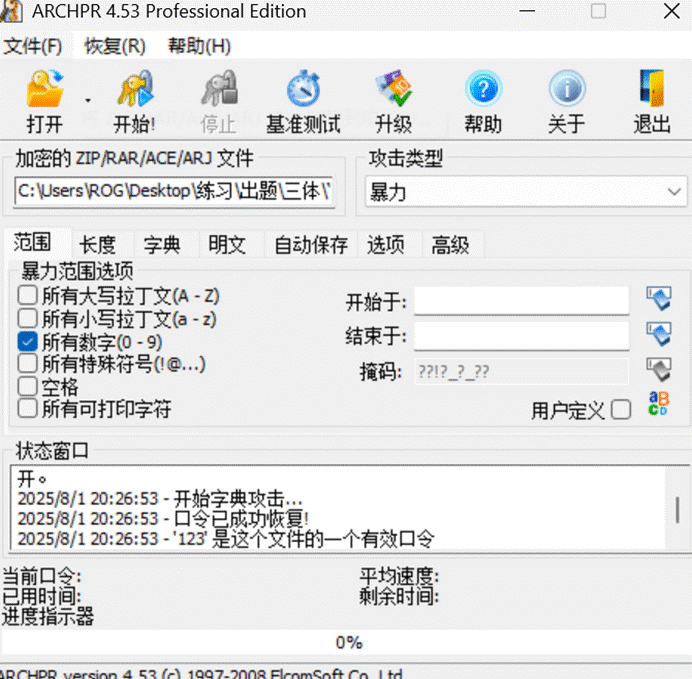The height and width of the screenshot is (679, 692).
Task: Click the 打开 (Open) folder icon
Action: click(45, 89)
